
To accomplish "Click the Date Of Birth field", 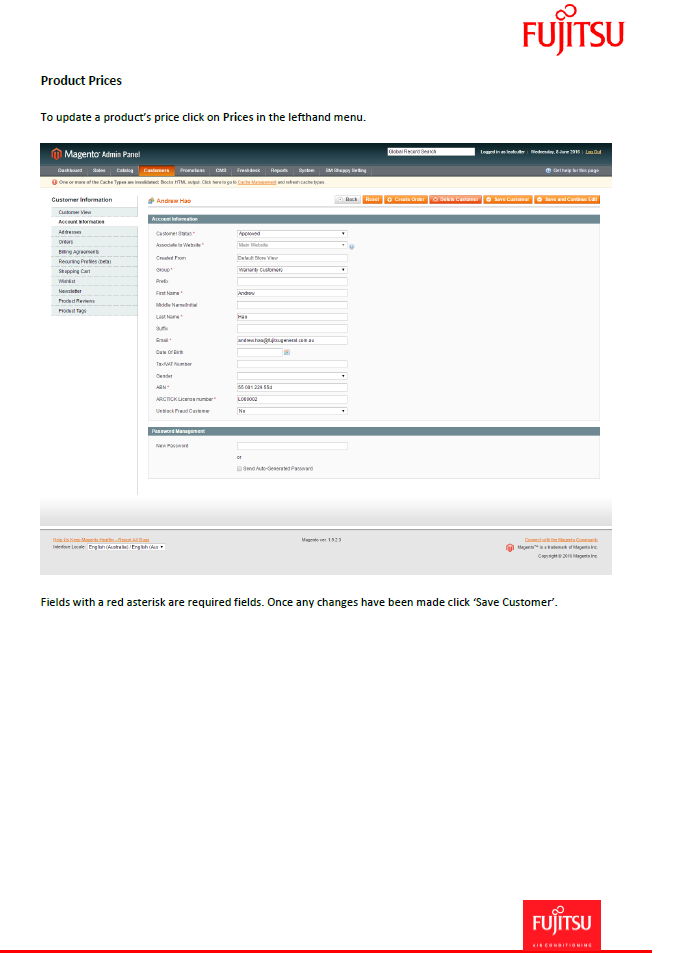I will point(260,353).
